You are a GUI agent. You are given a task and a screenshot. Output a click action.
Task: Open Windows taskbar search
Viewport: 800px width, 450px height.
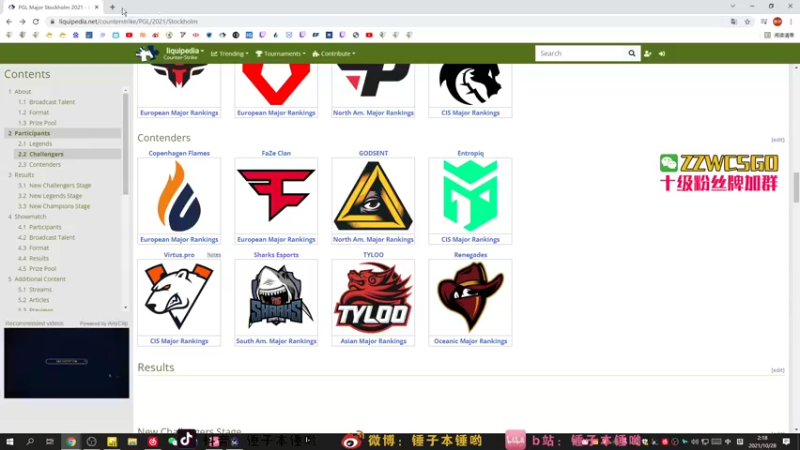pos(30,442)
